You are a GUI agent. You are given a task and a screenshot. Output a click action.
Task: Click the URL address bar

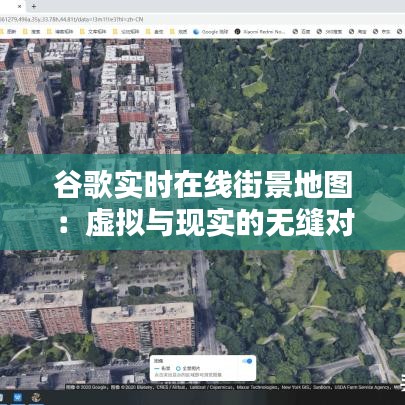(200, 19)
